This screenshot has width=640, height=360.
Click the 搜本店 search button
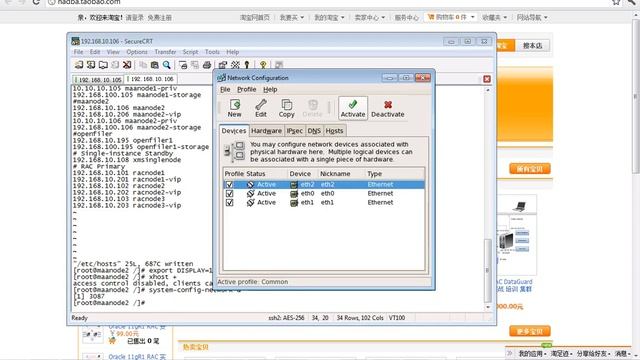[532, 46]
